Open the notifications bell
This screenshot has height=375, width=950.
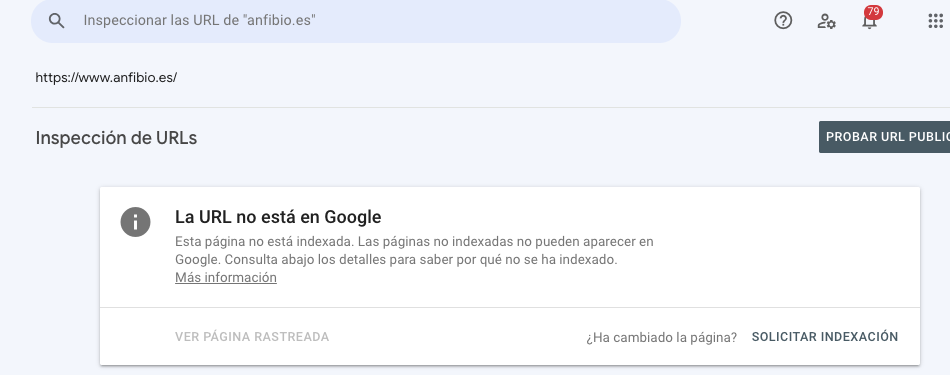coord(869,22)
